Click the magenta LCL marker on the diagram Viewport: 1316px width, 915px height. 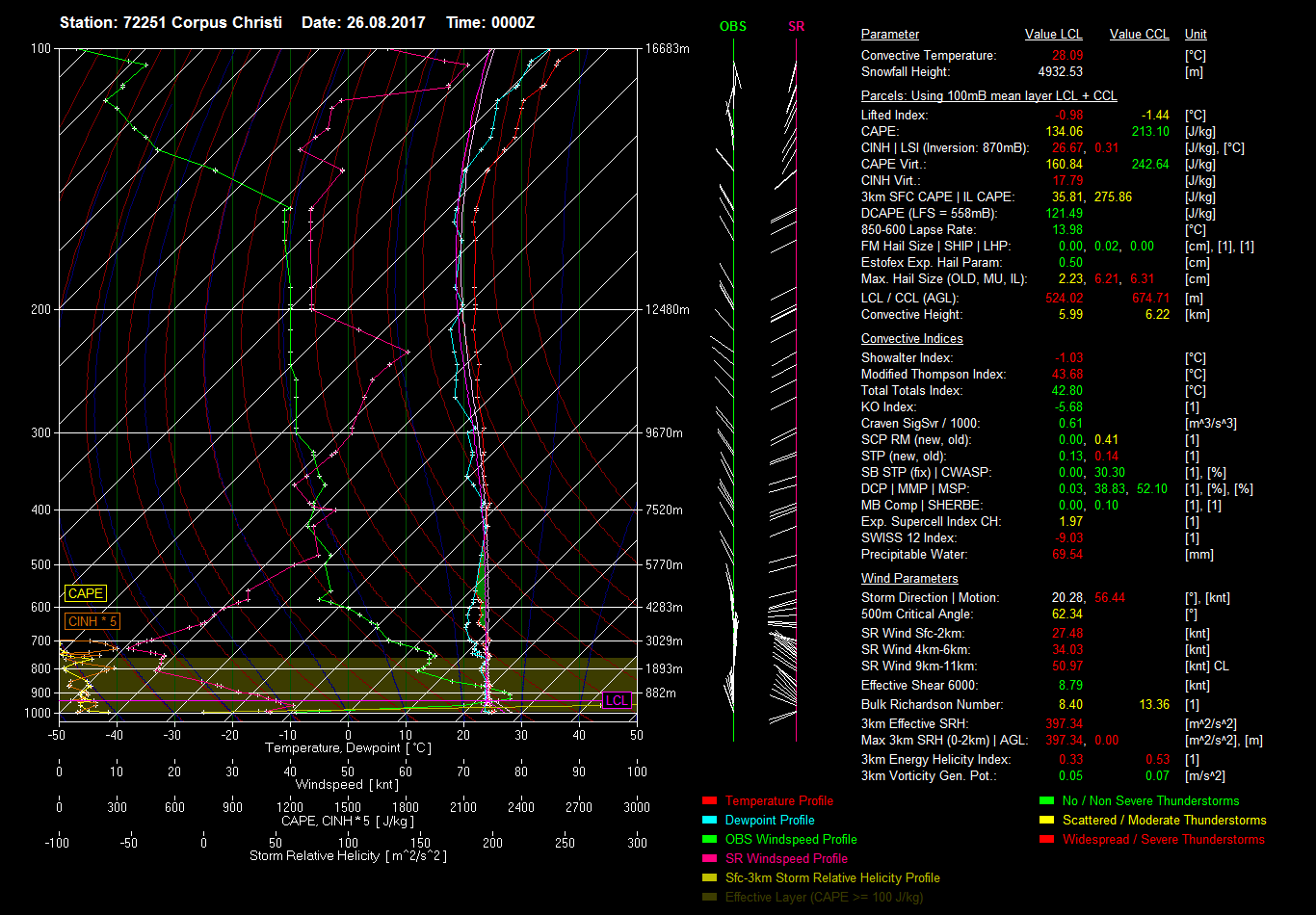click(x=617, y=700)
